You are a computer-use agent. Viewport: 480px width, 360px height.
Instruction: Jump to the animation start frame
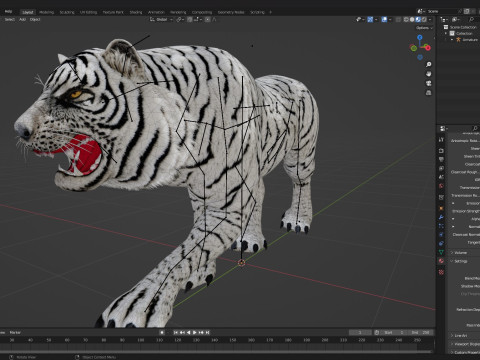click(176, 332)
